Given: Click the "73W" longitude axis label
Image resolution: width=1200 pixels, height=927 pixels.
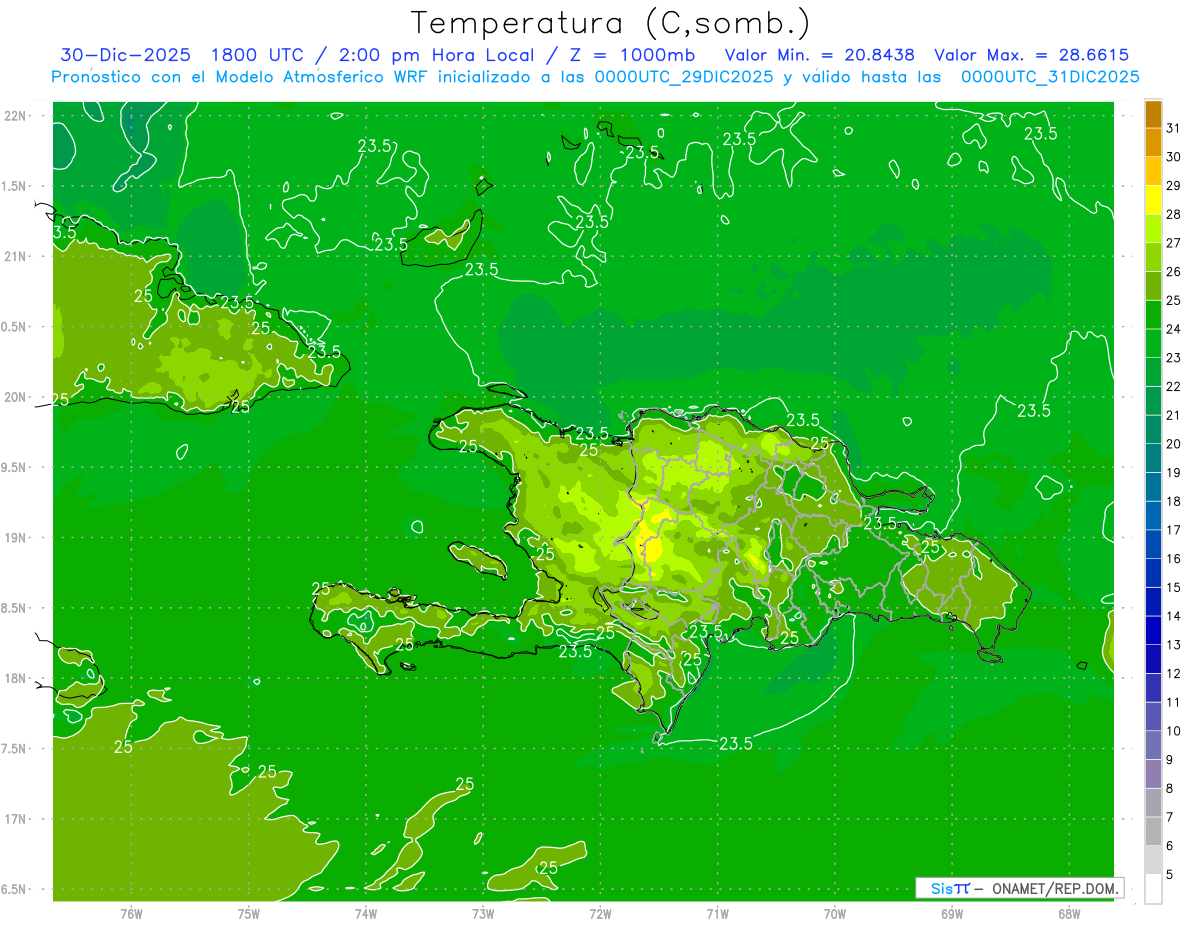Looking at the screenshot, I should (483, 913).
